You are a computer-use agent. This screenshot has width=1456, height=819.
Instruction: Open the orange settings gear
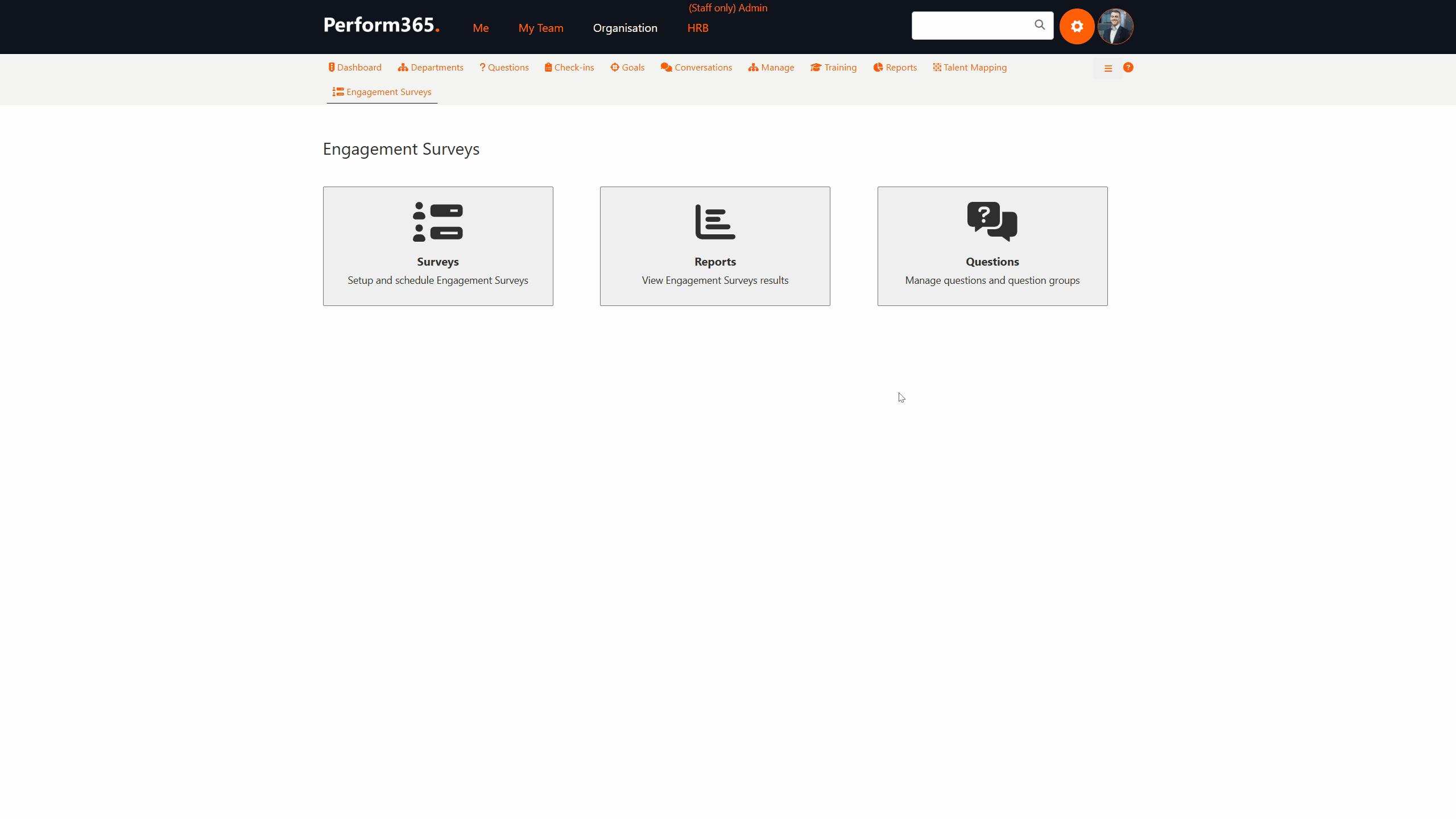(x=1077, y=26)
